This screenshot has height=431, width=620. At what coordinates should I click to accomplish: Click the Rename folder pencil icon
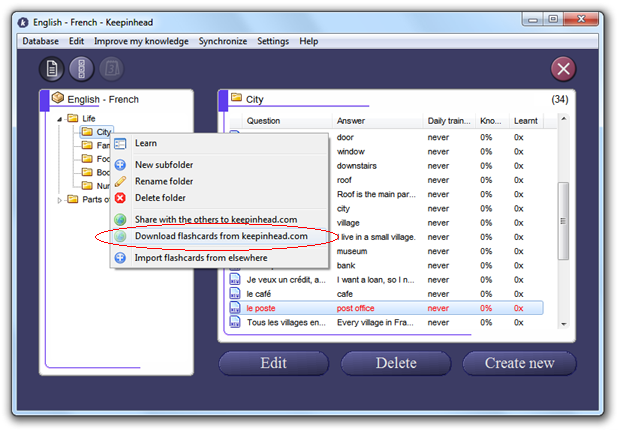(120, 181)
